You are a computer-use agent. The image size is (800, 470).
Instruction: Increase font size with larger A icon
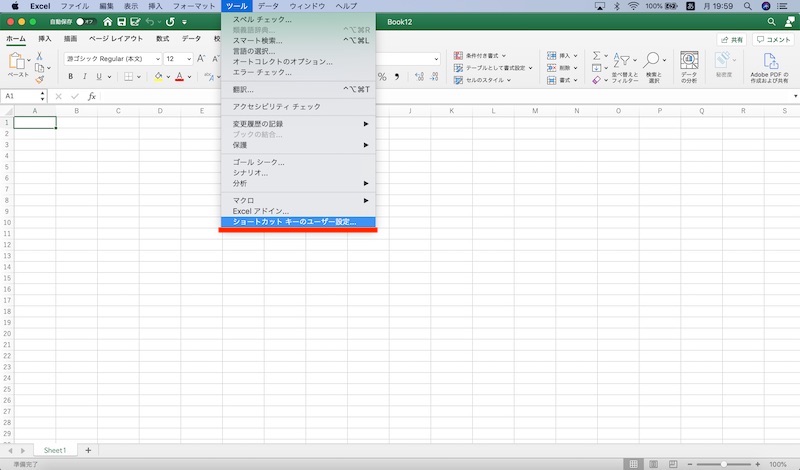point(201,59)
